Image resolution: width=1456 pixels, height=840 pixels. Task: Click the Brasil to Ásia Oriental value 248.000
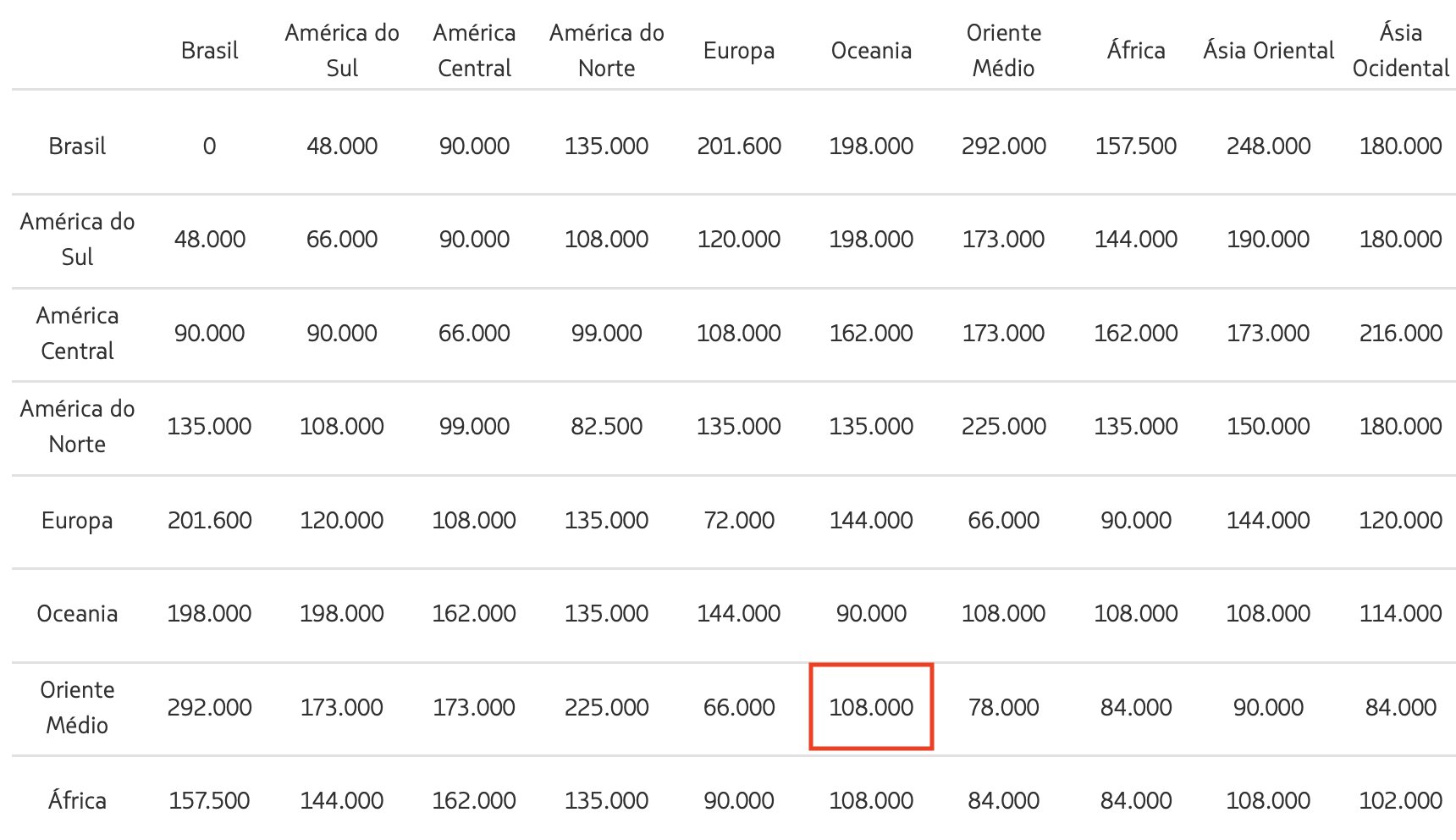[x=1268, y=146]
